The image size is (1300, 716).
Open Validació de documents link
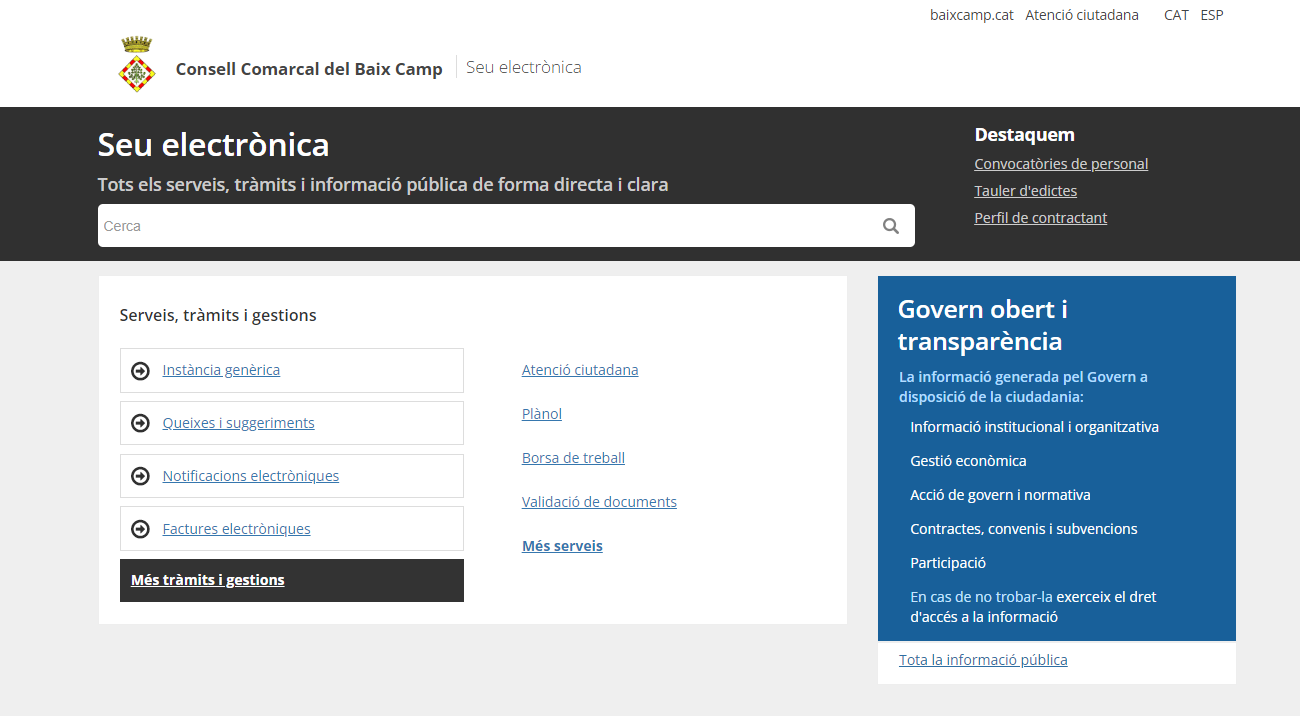599,502
